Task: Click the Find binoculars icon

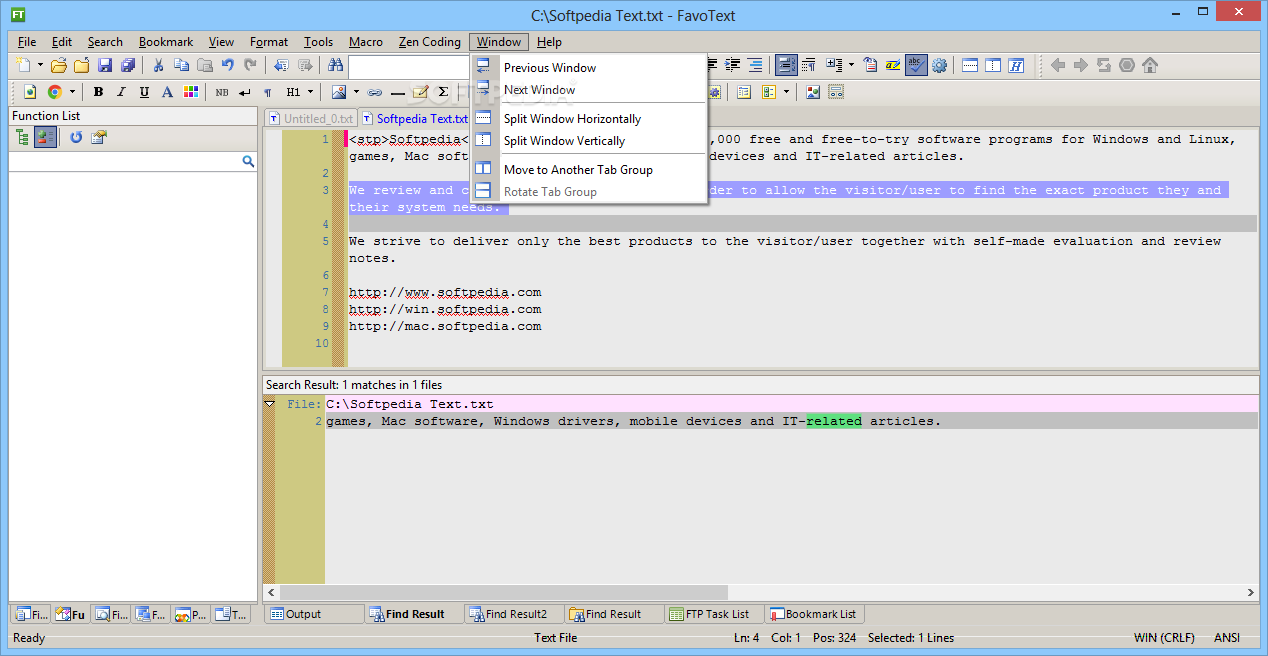Action: 336,65
